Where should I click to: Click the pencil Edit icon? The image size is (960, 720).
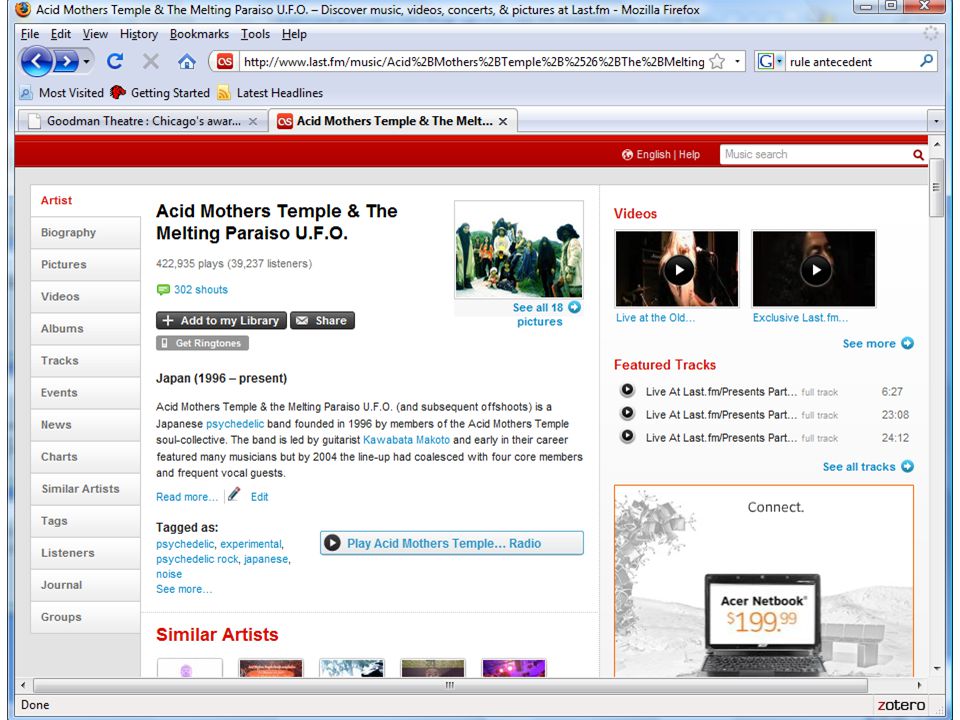[234, 495]
